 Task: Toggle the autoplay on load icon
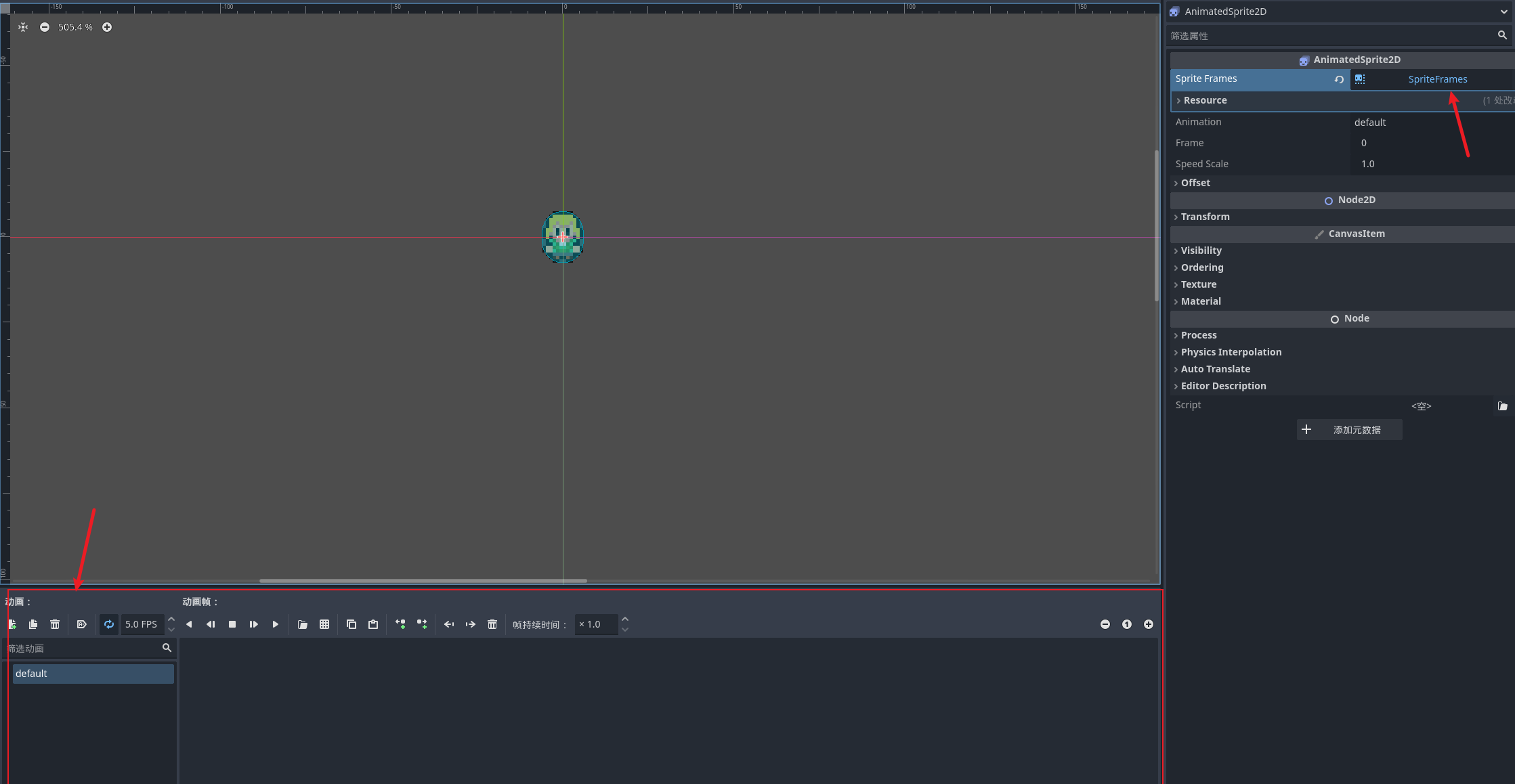click(x=81, y=624)
